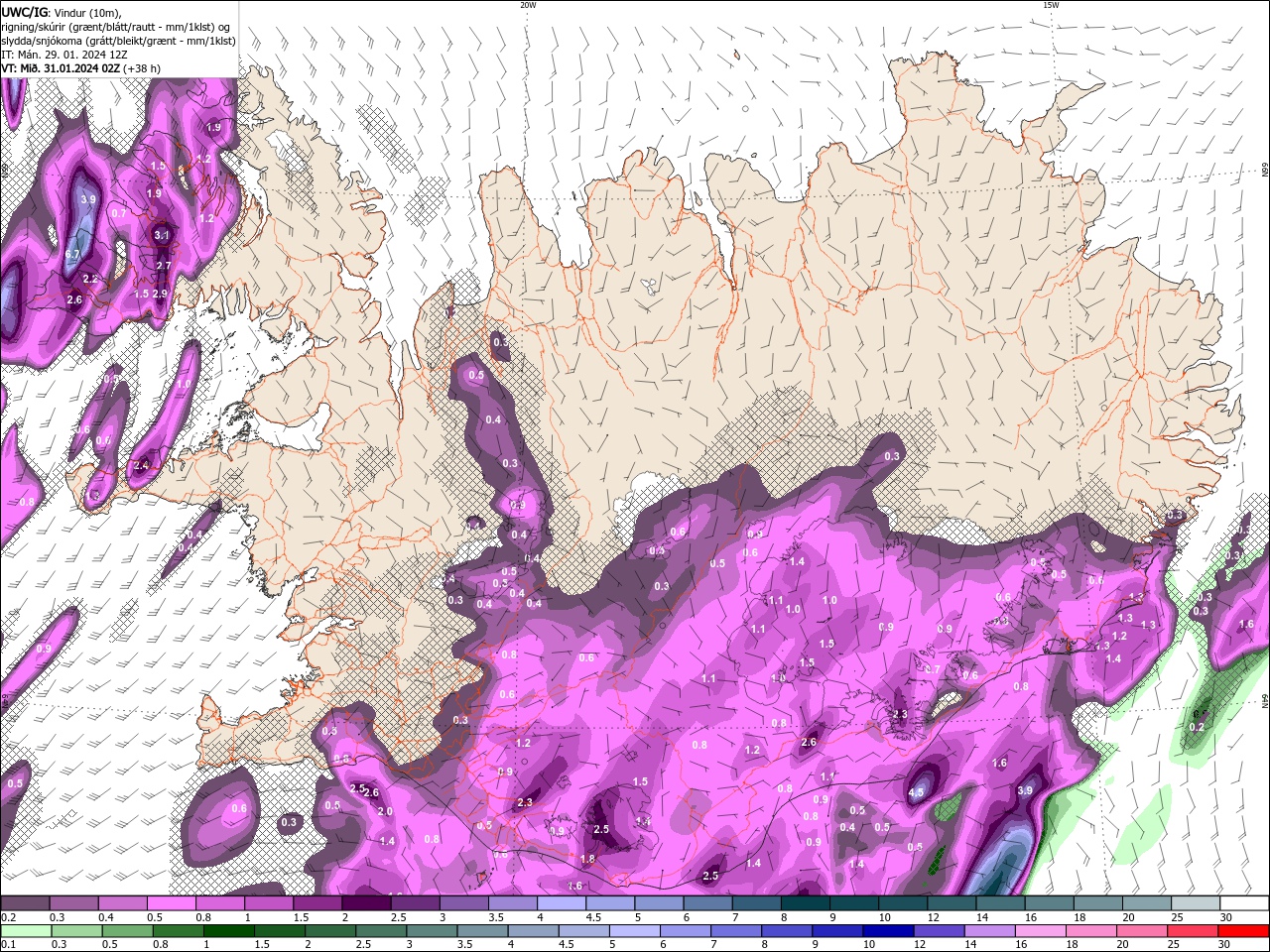Click the "20W" longitude label at top

[528, 5]
